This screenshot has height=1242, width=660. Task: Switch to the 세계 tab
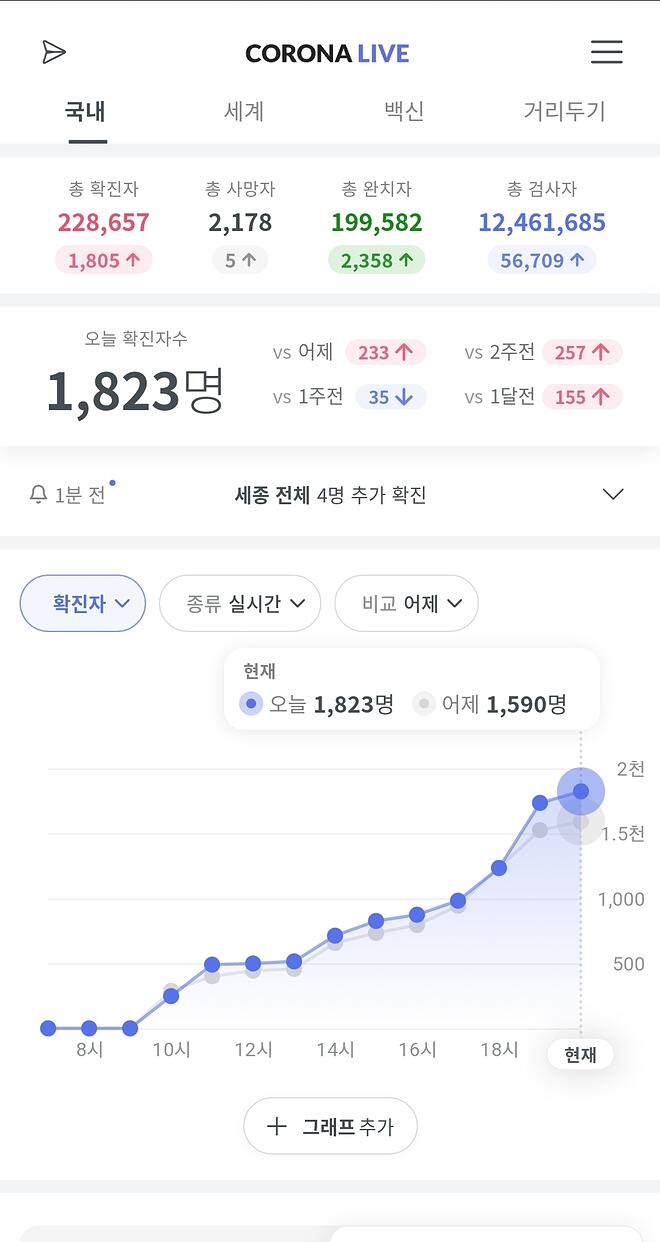(x=244, y=111)
